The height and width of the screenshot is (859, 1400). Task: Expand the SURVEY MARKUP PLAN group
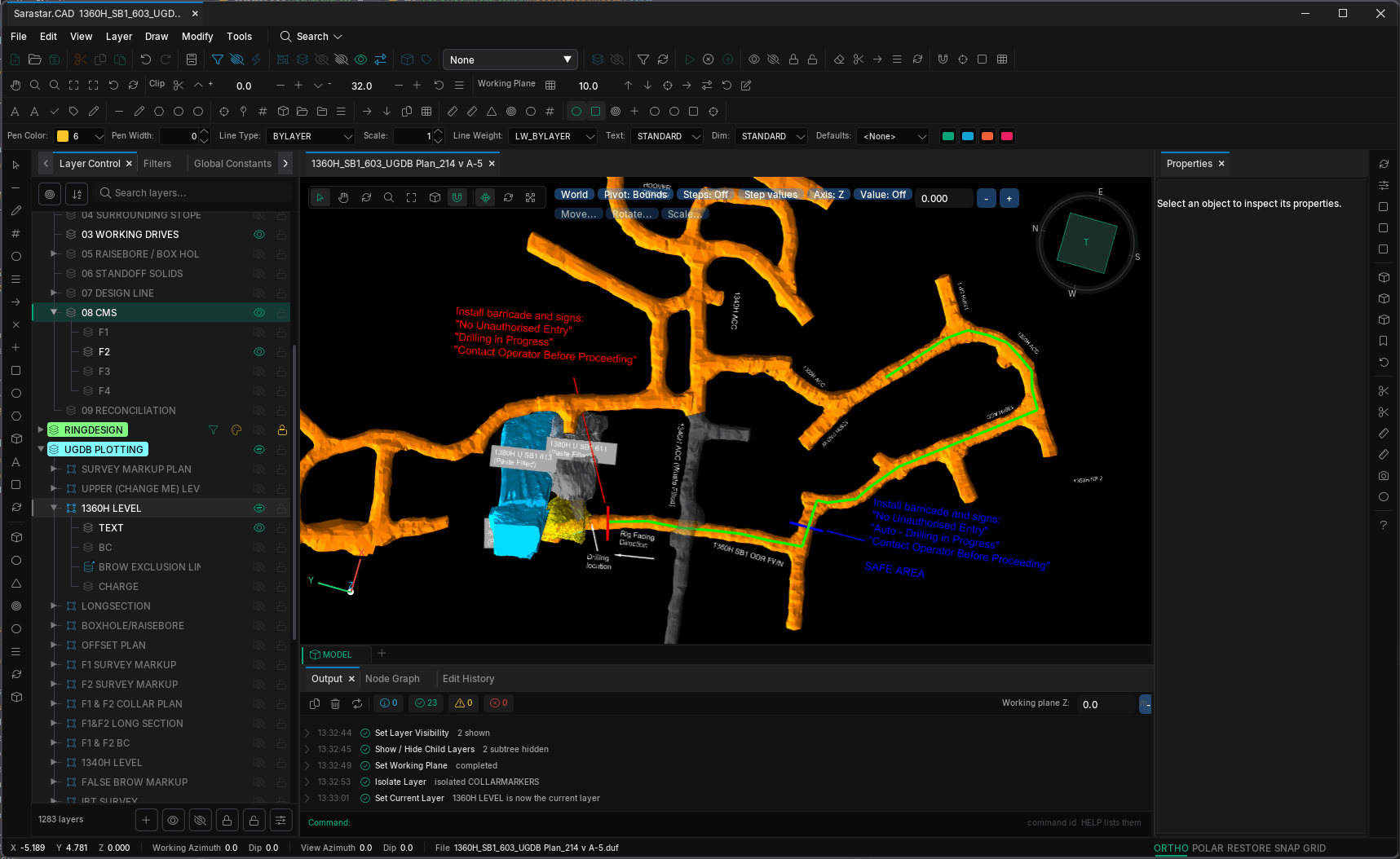(54, 469)
